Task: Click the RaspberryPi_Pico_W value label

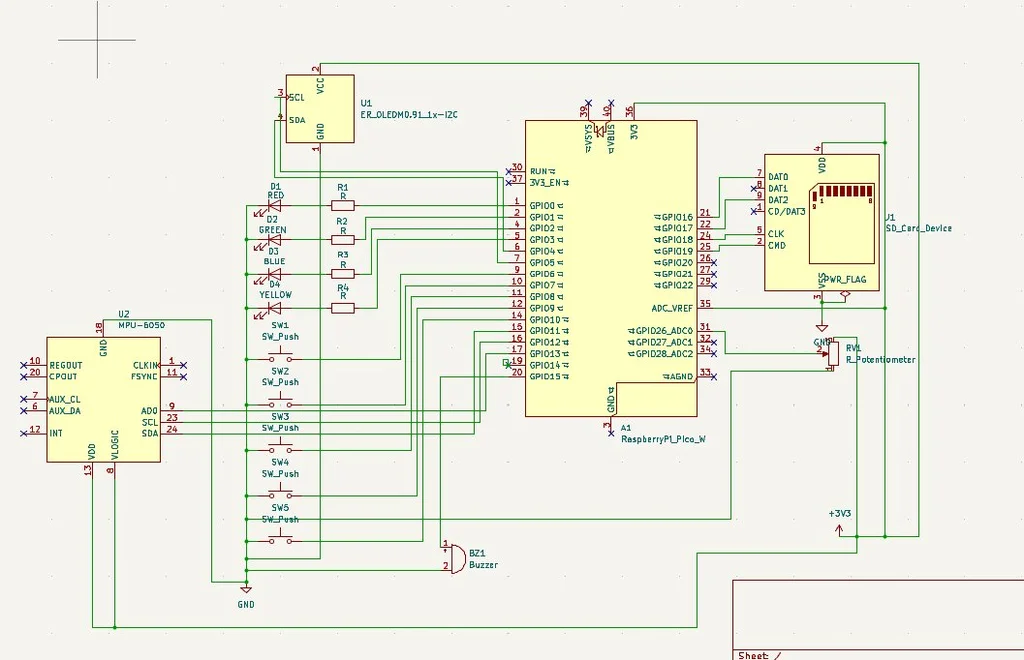Action: pyautogui.click(x=663, y=439)
